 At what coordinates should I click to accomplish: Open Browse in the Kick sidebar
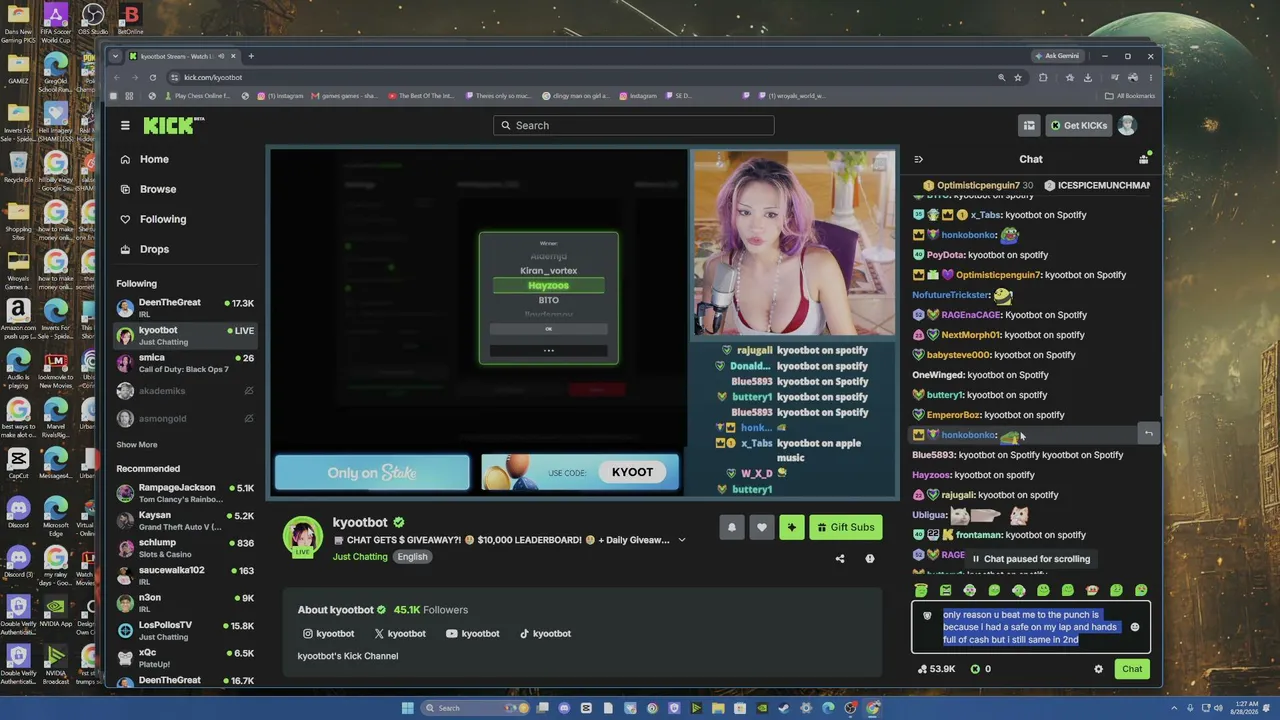[158, 189]
